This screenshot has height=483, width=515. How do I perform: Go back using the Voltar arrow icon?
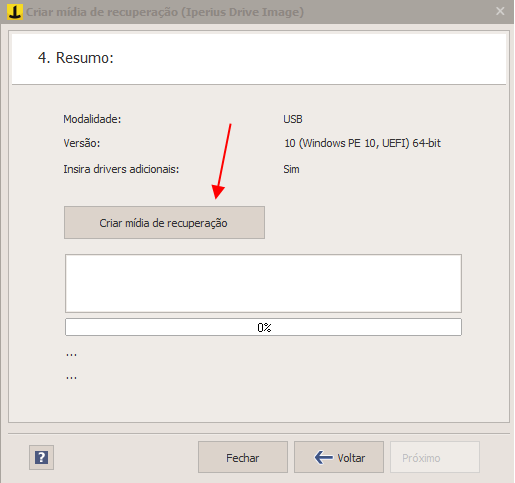click(323, 457)
